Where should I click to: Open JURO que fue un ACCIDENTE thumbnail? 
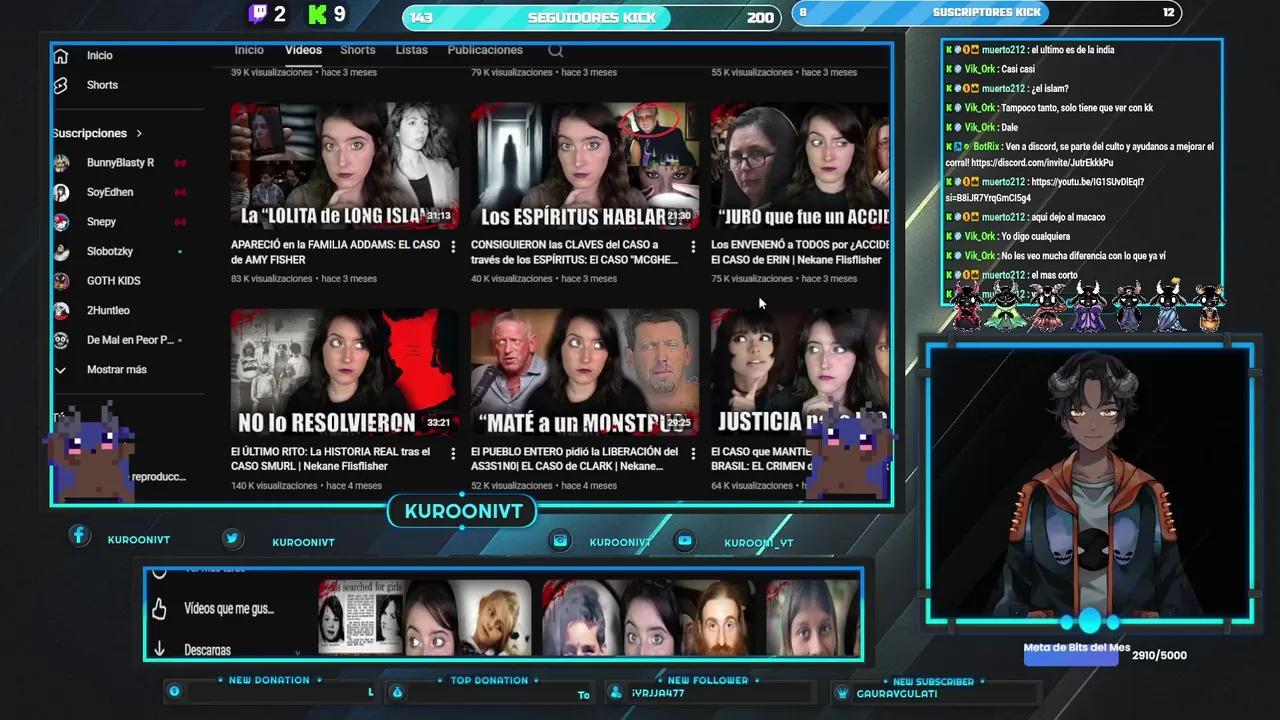point(800,167)
